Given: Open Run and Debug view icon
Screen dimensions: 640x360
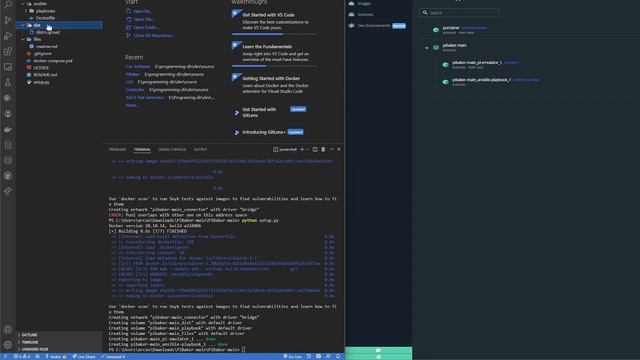Looking at the screenshot, I should 8,36.
